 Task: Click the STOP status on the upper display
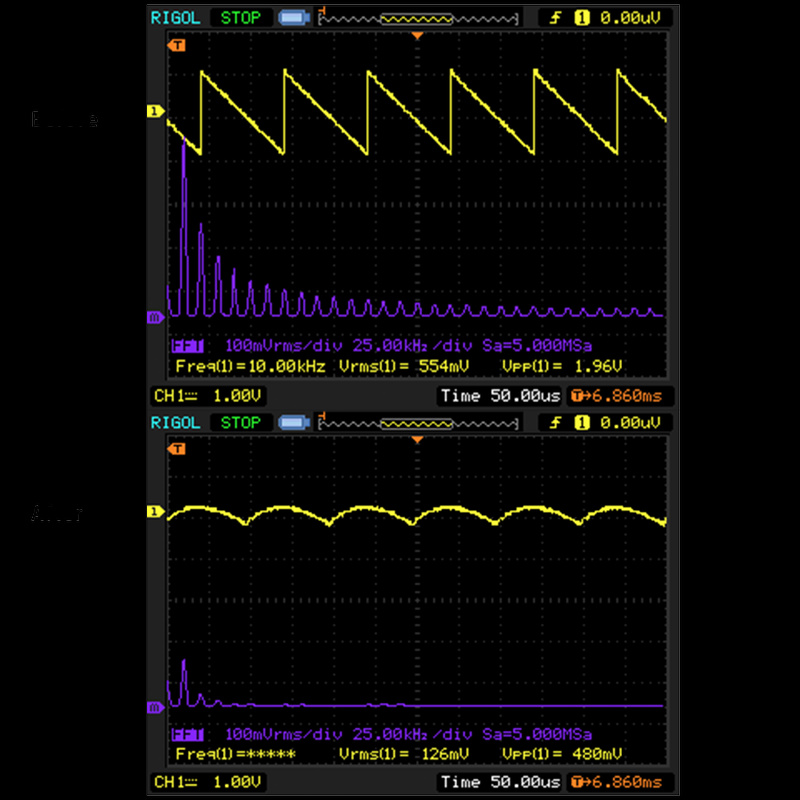[x=240, y=17]
